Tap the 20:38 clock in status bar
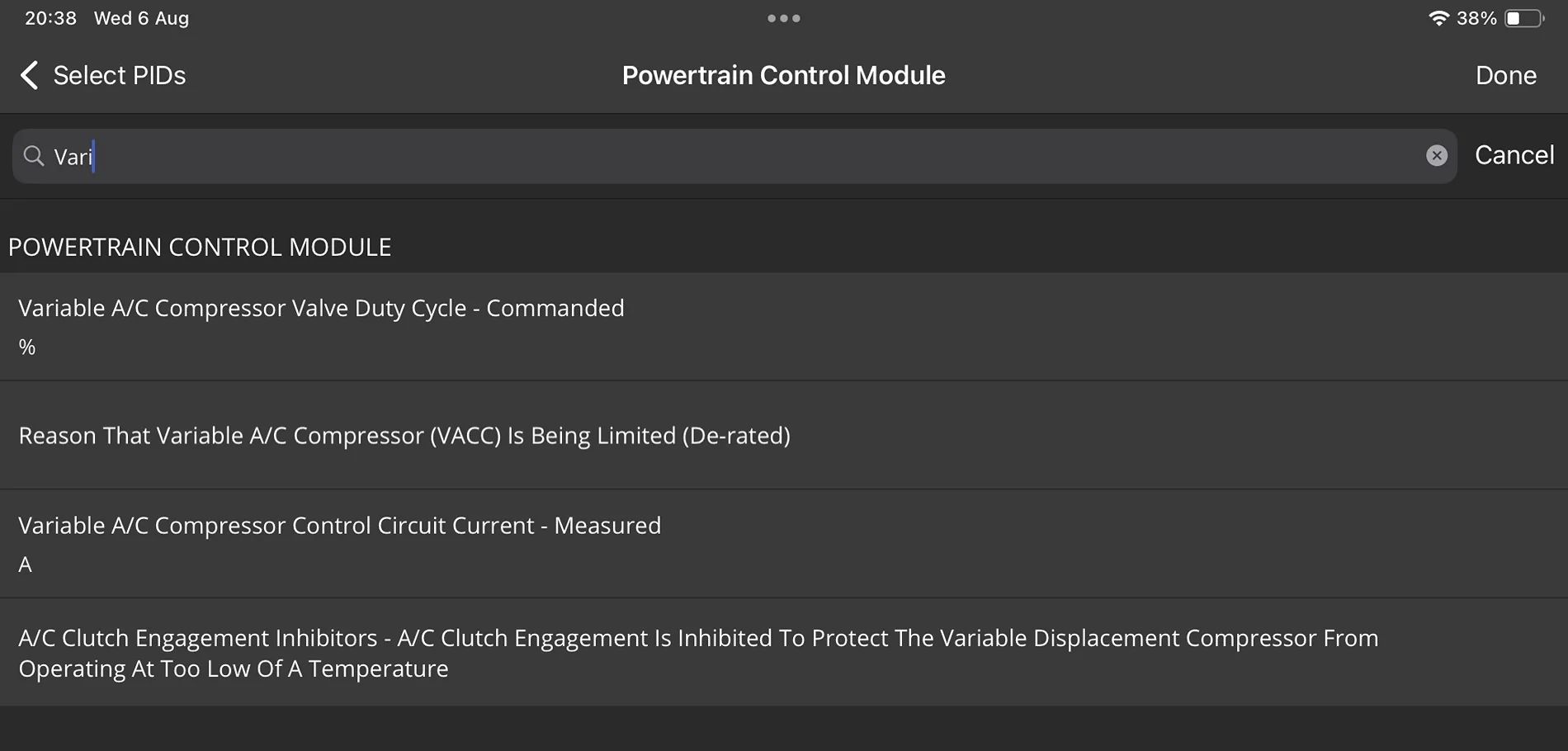 tap(50, 18)
